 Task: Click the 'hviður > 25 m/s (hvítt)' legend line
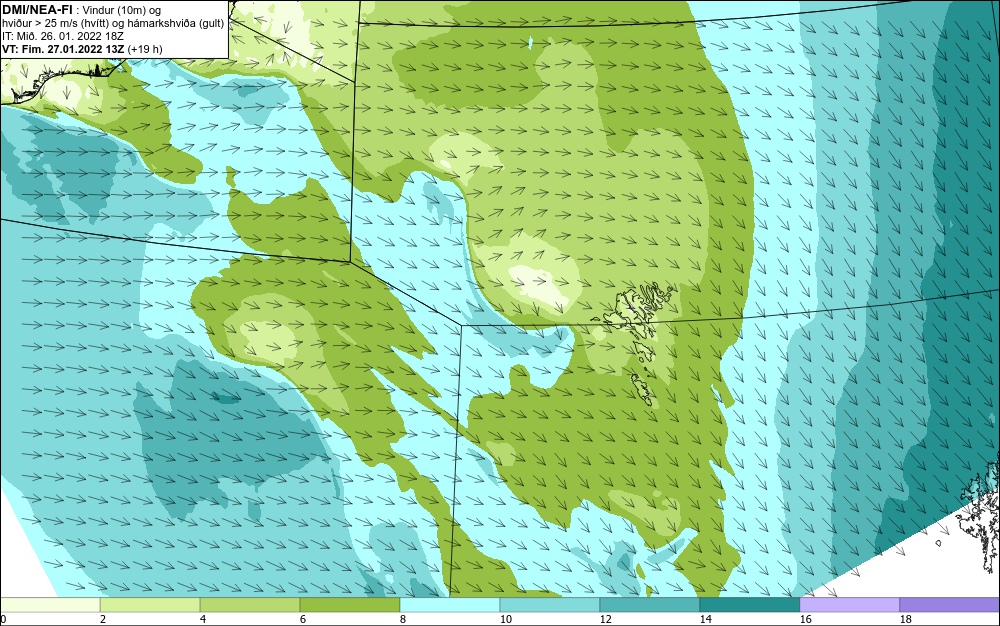click(x=113, y=23)
